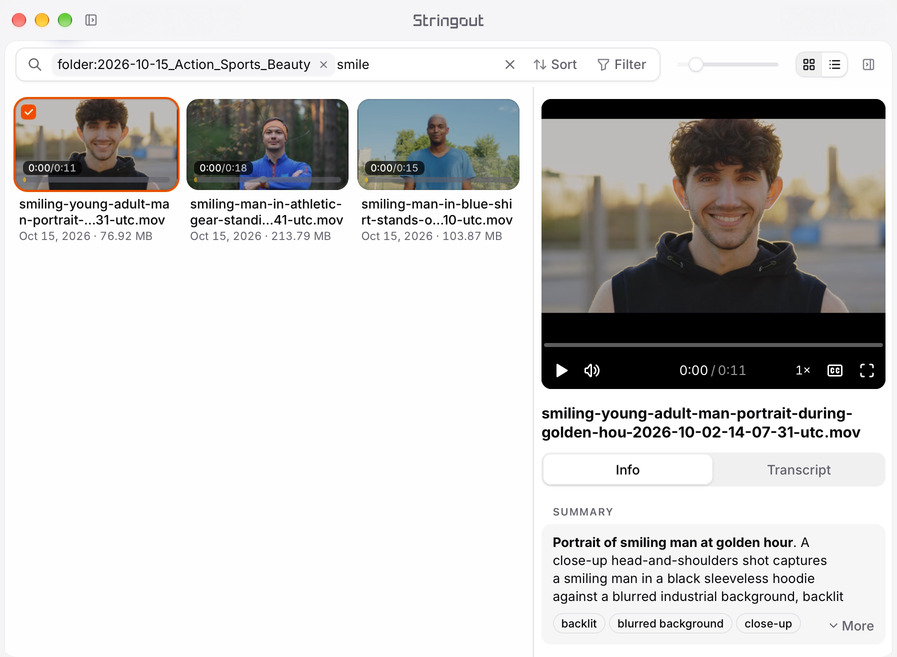Click the 0:00/0:15 duration badge

pos(394,168)
